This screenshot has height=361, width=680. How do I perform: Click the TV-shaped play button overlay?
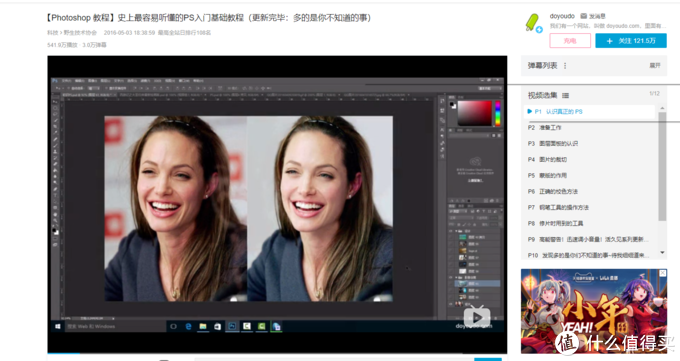(x=477, y=317)
